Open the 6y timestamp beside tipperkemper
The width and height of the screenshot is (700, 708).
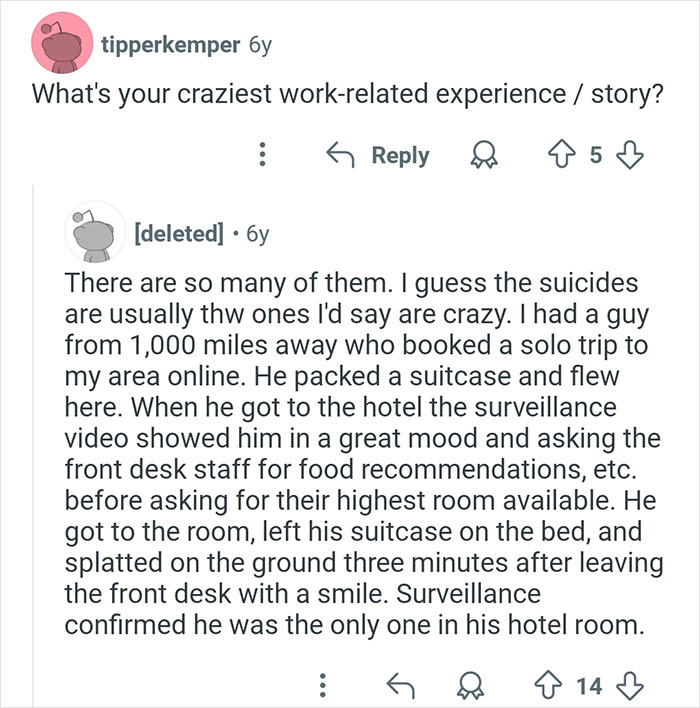[x=258, y=47]
